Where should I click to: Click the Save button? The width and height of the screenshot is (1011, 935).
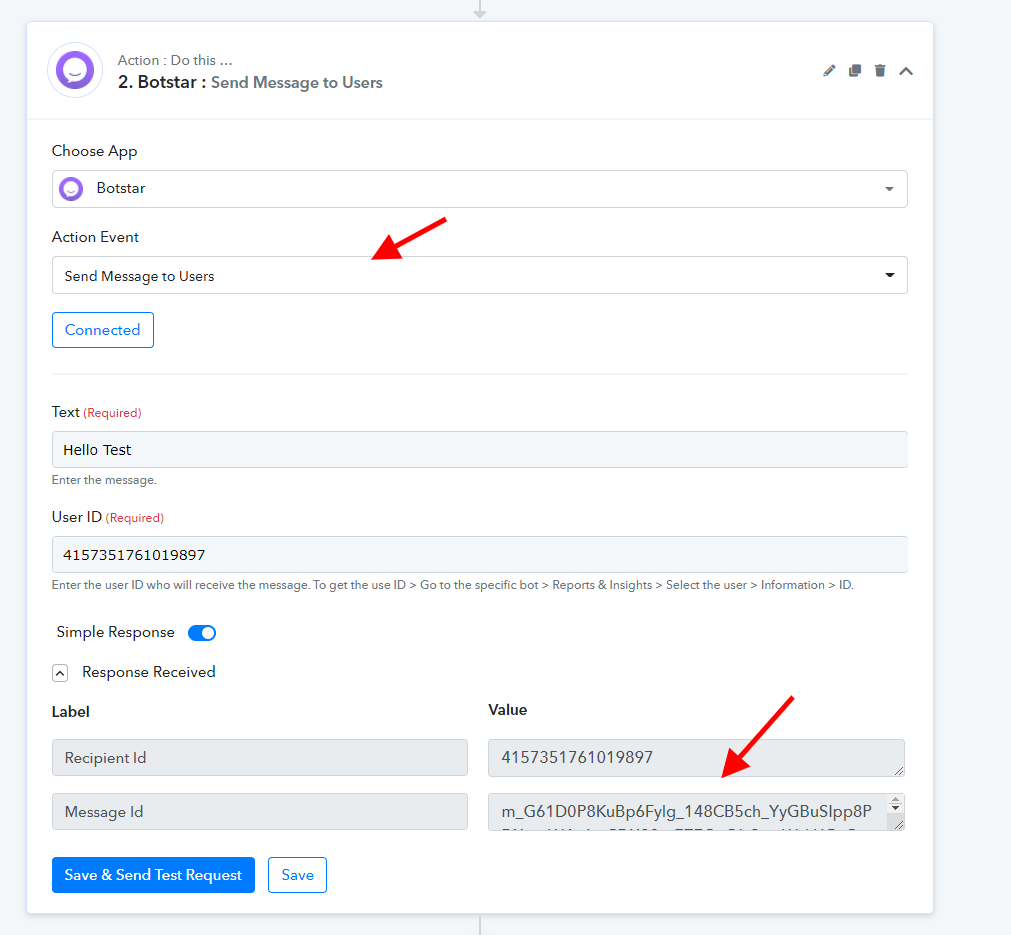[x=297, y=875]
